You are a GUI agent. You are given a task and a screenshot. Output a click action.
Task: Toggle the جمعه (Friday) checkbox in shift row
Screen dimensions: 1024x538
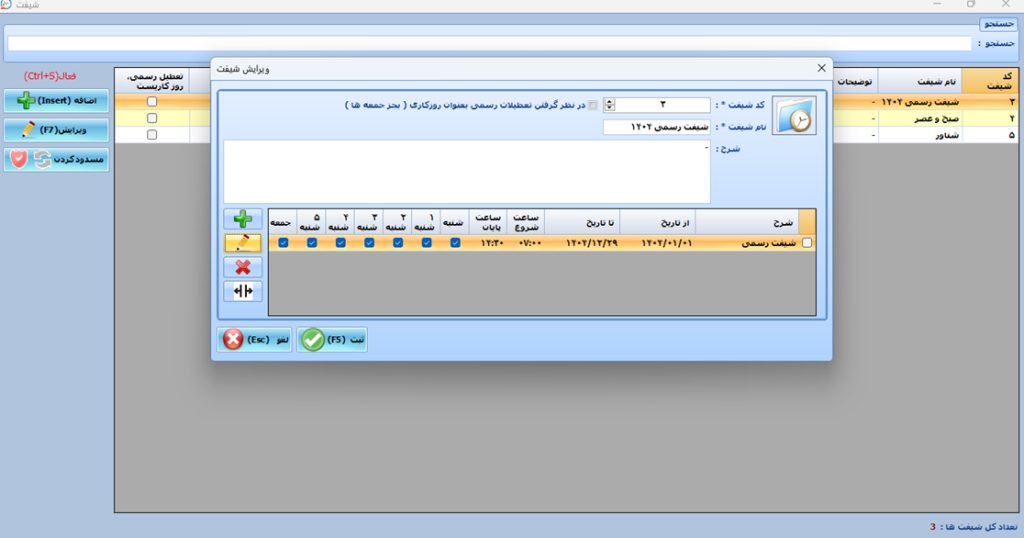pyautogui.click(x=283, y=242)
